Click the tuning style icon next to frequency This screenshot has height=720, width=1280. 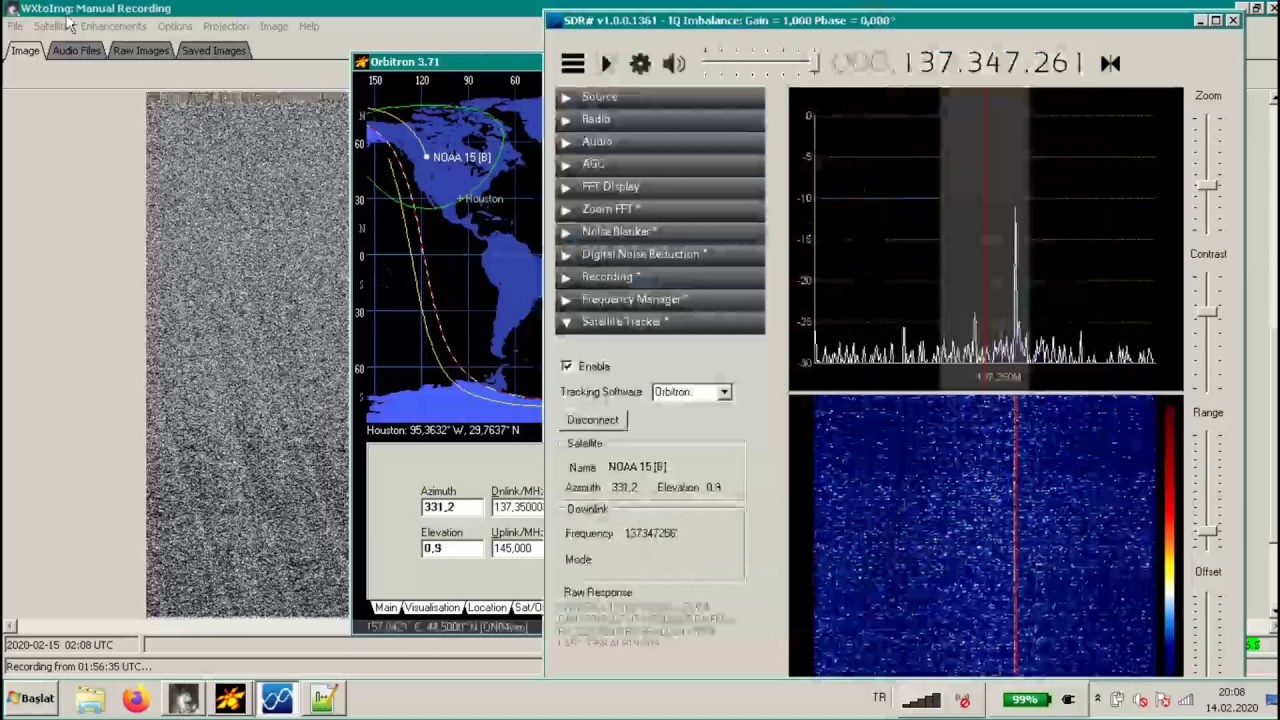tap(1110, 63)
